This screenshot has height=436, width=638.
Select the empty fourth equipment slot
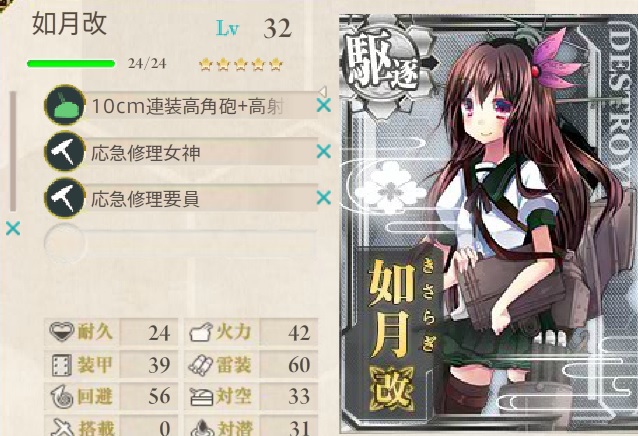[x=181, y=243]
